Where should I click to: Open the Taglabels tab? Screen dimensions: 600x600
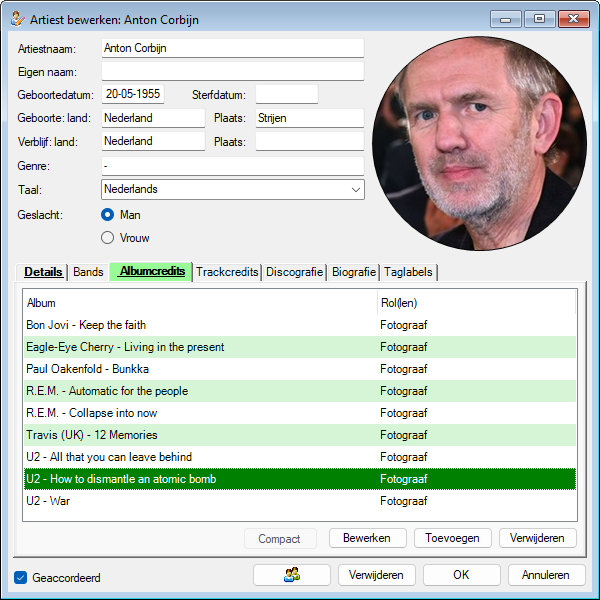click(x=408, y=272)
